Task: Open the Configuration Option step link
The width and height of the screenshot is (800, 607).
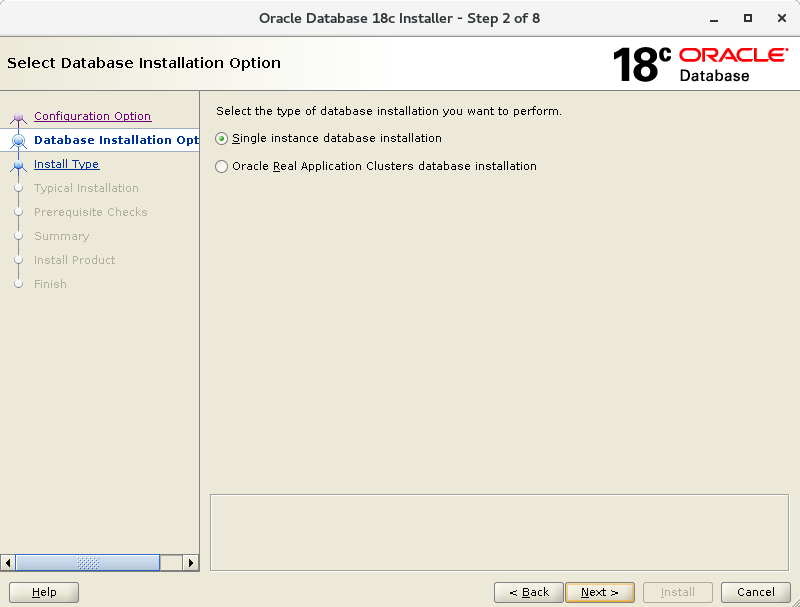Action: pyautogui.click(x=92, y=116)
